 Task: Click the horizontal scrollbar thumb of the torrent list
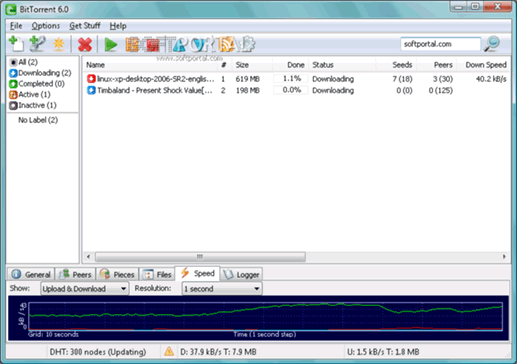tap(200, 256)
